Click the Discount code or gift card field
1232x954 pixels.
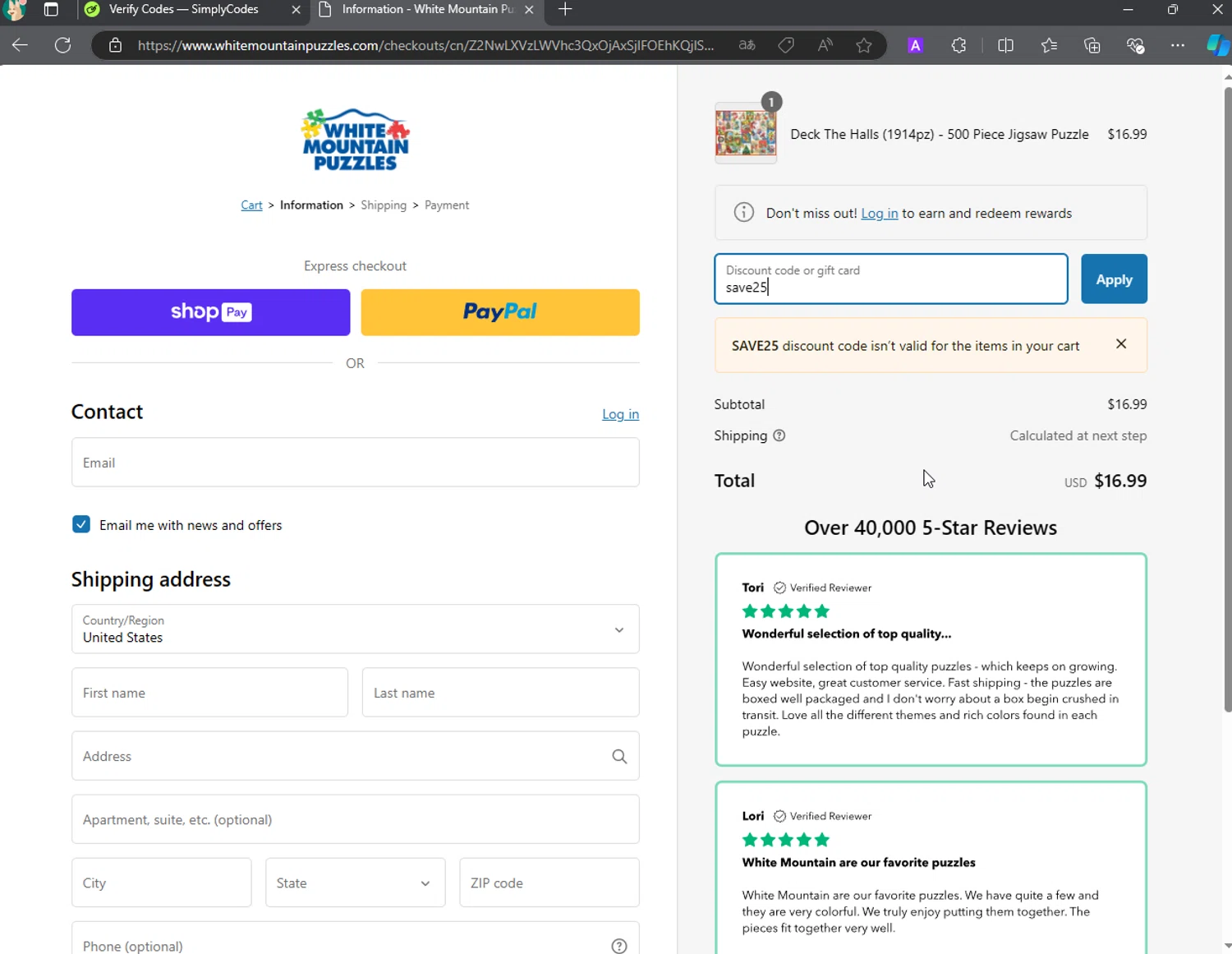click(x=891, y=279)
